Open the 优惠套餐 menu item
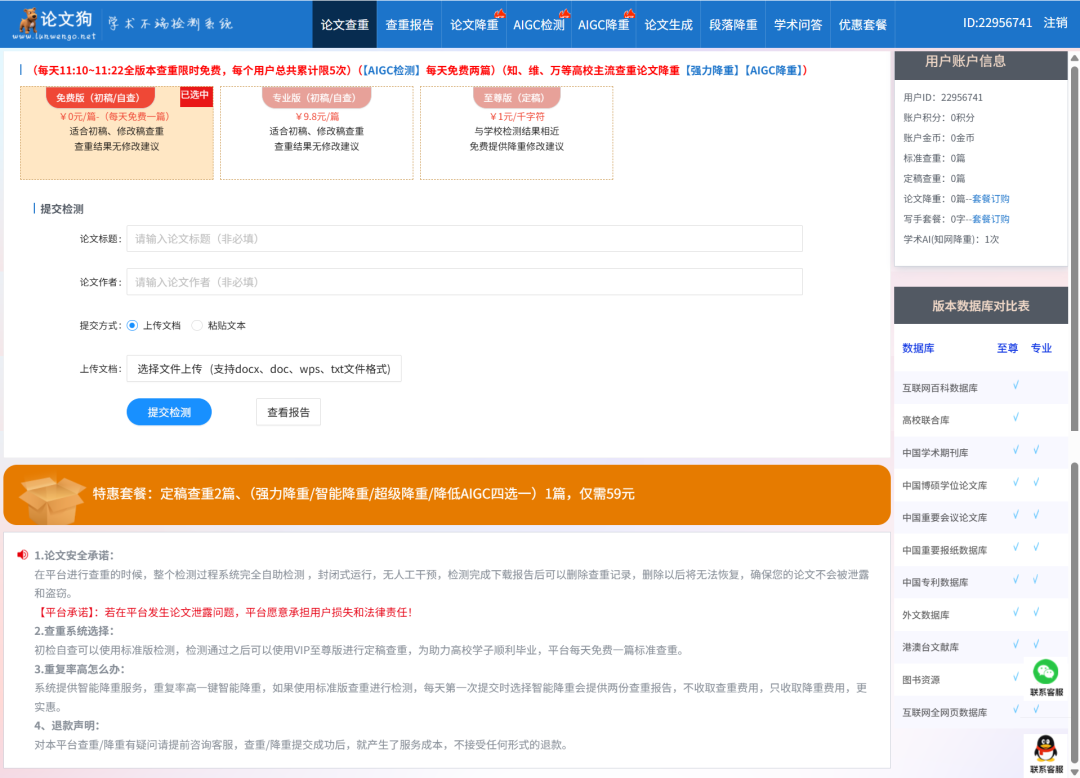The width and height of the screenshot is (1080, 778). (x=863, y=24)
